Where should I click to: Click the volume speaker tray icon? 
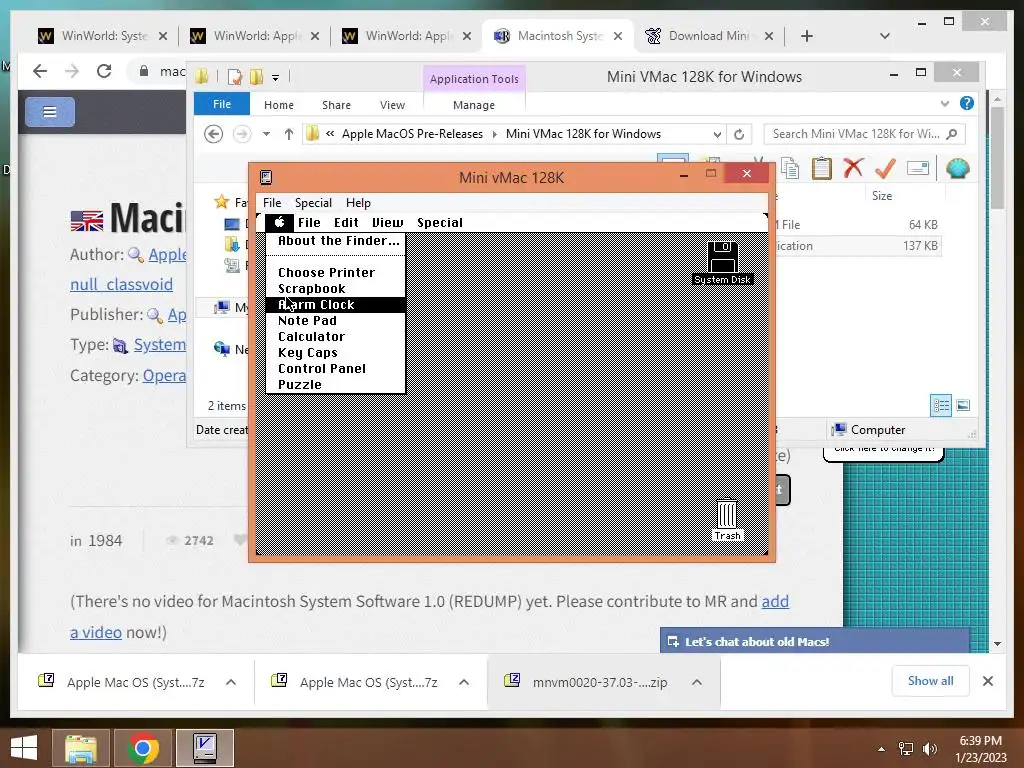click(x=929, y=749)
